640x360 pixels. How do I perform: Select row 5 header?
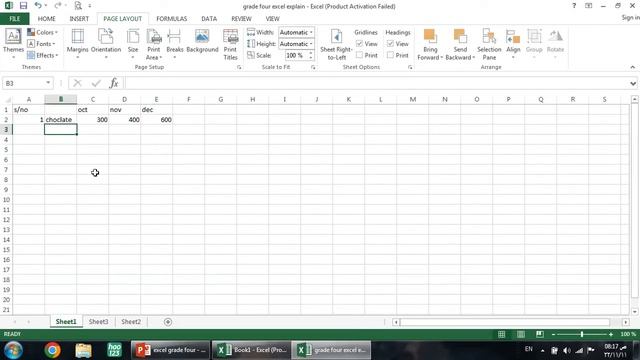(x=6, y=150)
